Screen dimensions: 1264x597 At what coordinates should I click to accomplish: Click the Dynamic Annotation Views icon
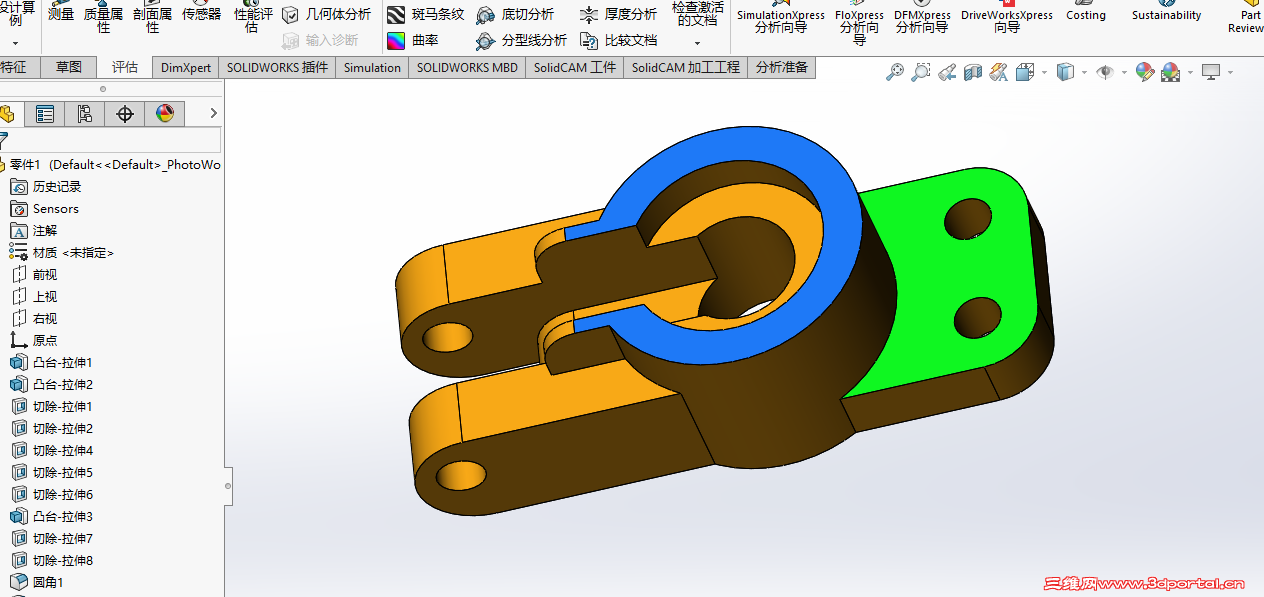(x=998, y=72)
